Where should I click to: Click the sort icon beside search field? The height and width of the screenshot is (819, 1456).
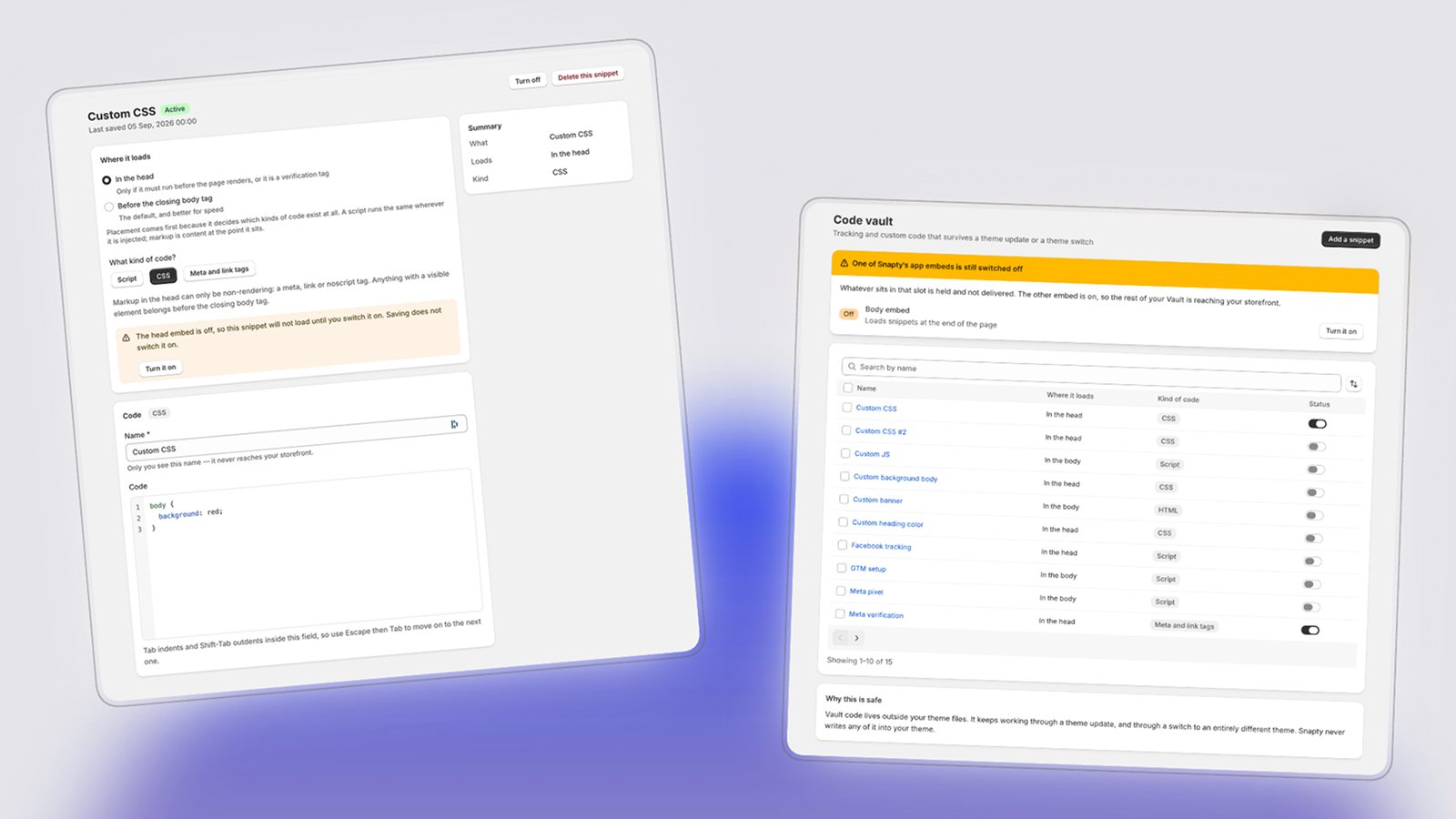[x=1353, y=384]
